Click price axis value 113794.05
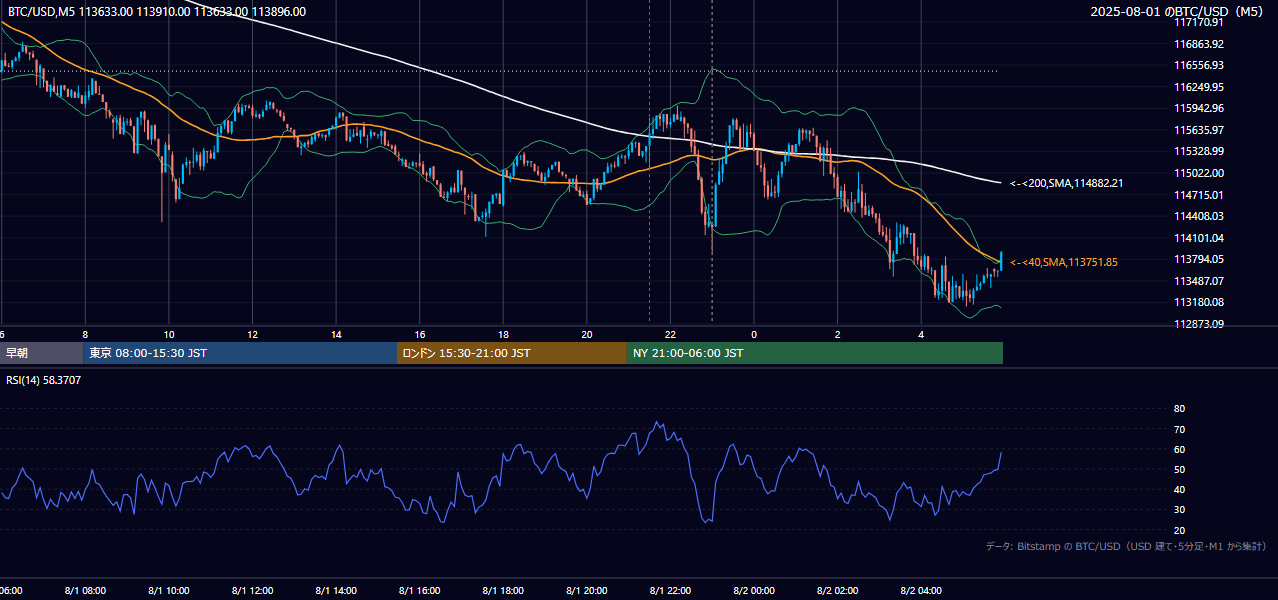Image resolution: width=1278 pixels, height=600 pixels. click(1199, 259)
